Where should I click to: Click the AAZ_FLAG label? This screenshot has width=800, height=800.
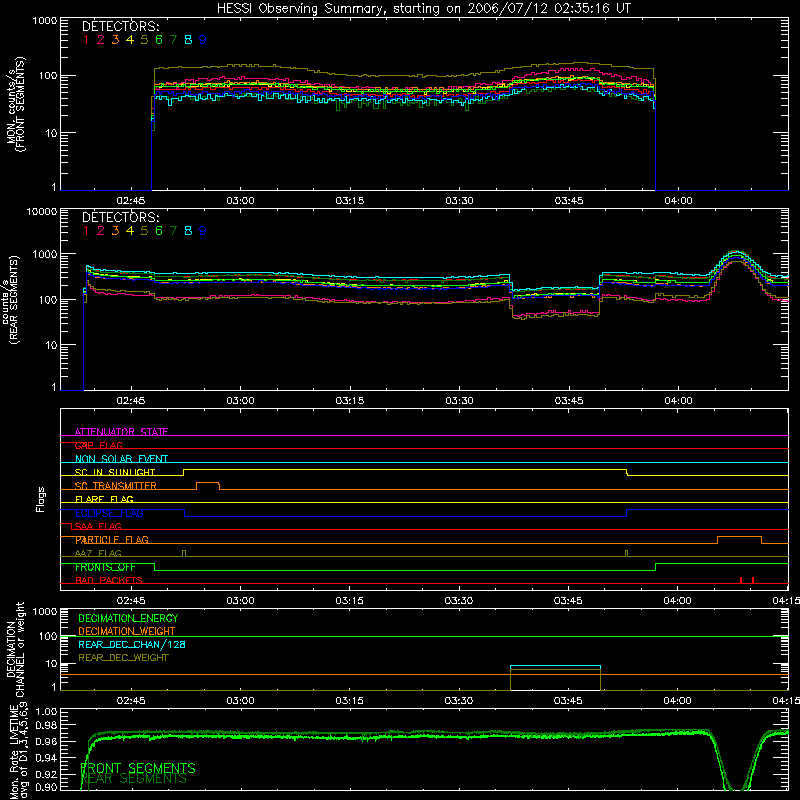coord(98,553)
